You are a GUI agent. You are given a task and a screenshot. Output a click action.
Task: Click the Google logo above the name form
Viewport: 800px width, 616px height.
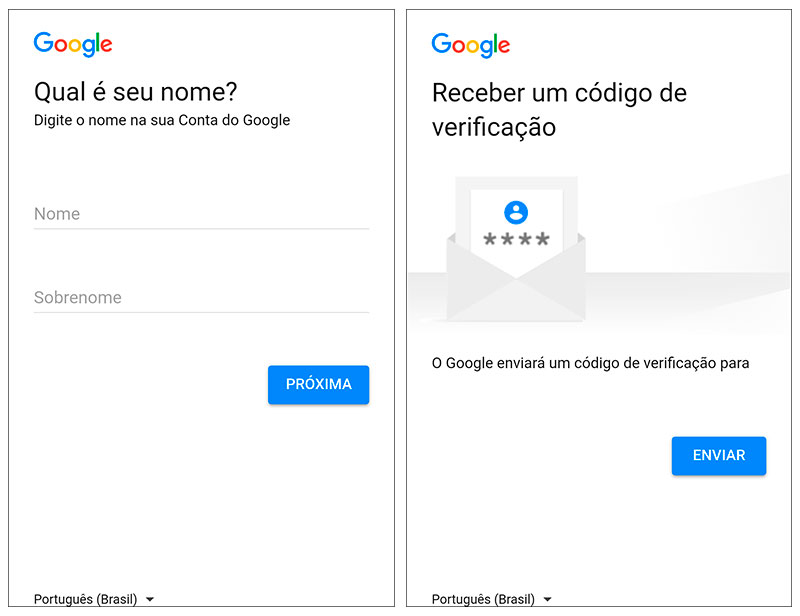click(x=73, y=44)
